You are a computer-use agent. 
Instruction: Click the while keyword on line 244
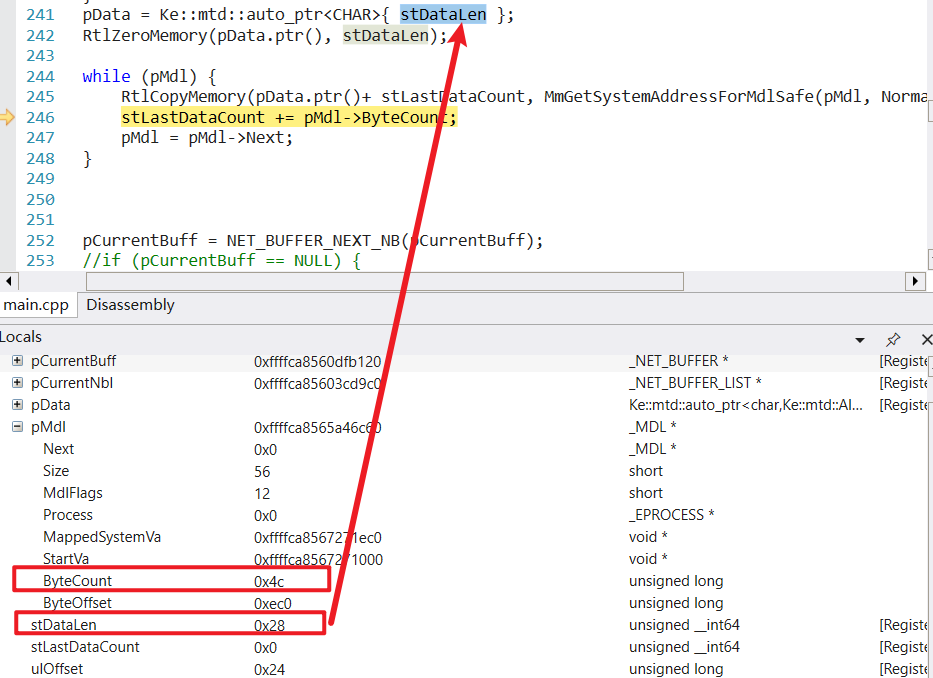(107, 76)
